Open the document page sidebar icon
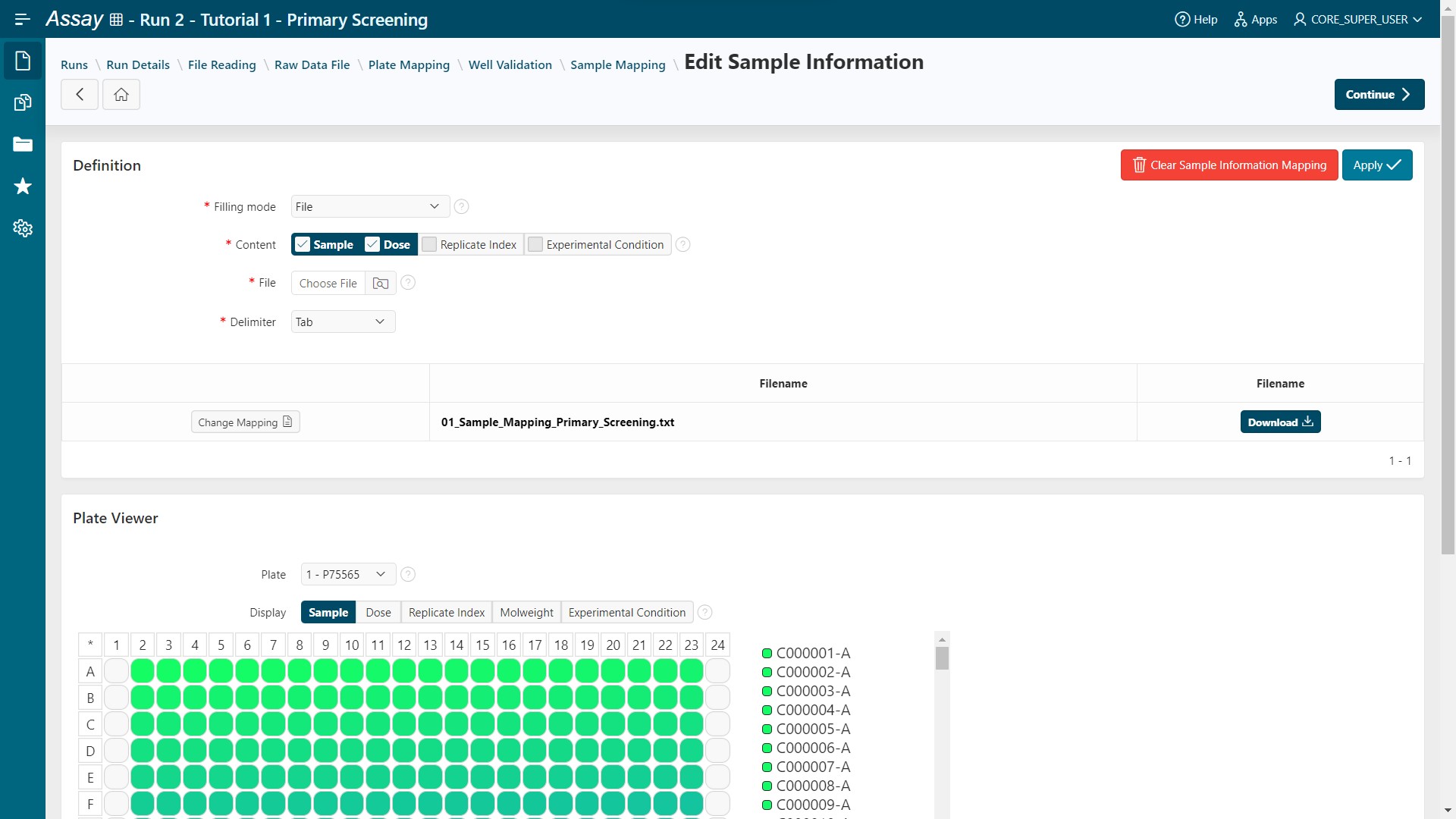 (x=23, y=61)
